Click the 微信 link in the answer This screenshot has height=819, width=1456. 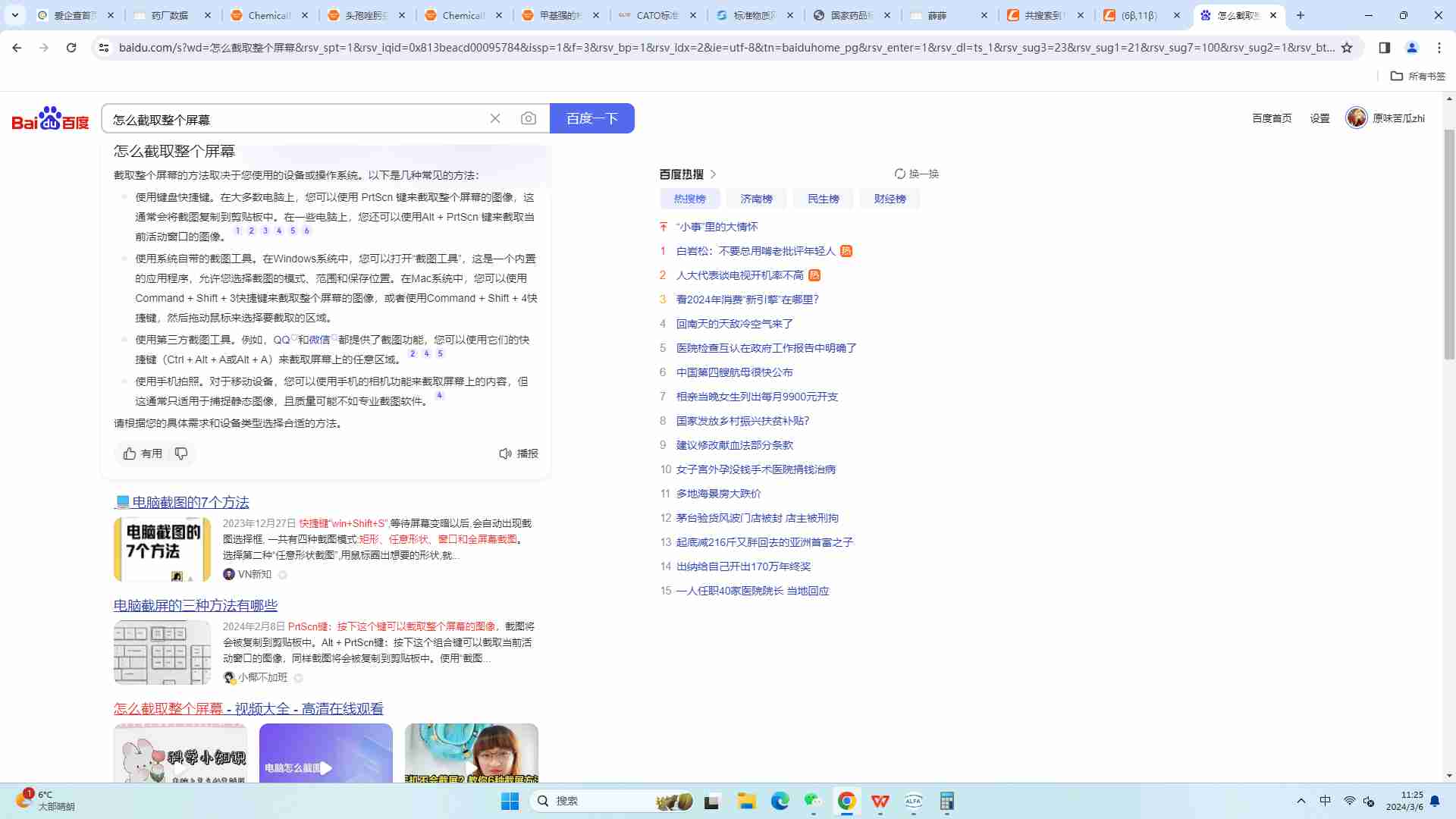(x=319, y=340)
